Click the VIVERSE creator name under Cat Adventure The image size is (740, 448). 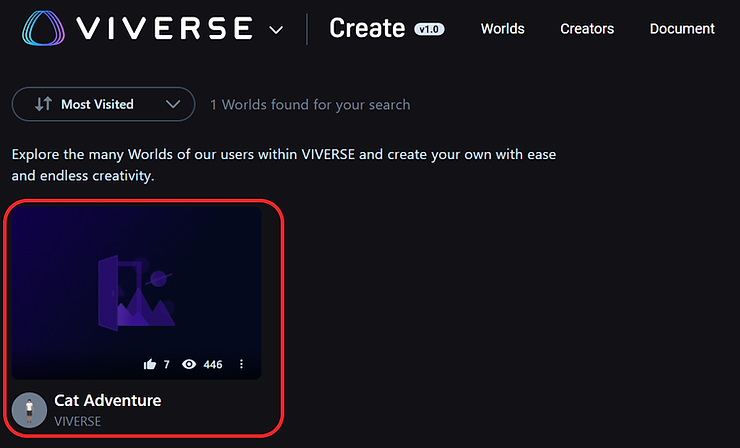[x=77, y=422]
